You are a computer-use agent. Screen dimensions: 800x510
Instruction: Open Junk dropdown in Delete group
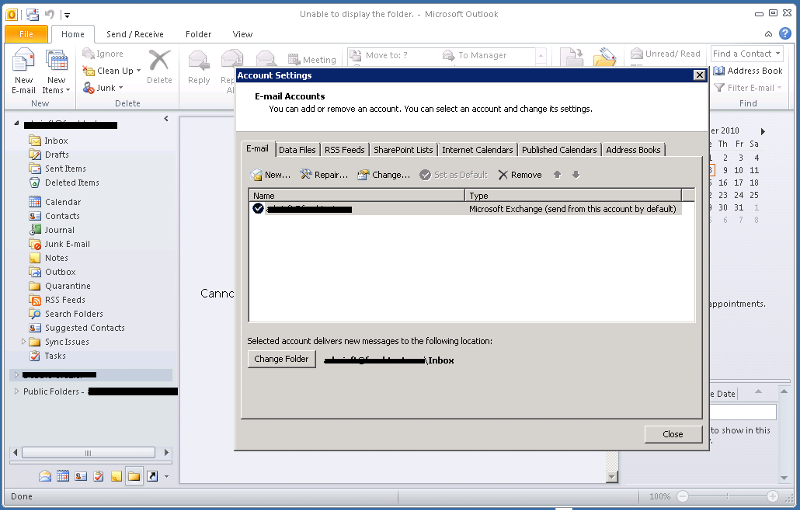[103, 88]
